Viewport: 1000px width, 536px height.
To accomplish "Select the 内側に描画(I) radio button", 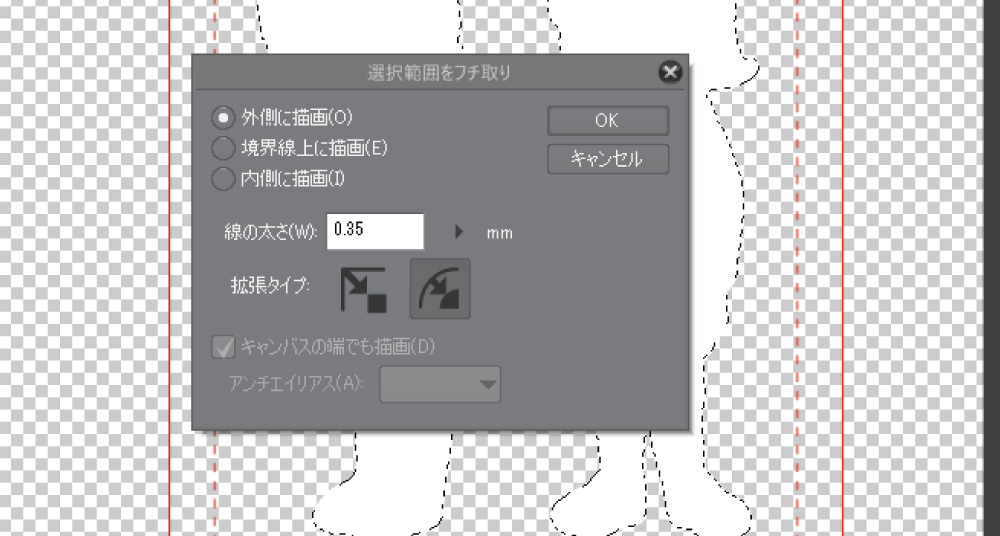I will click(223, 179).
